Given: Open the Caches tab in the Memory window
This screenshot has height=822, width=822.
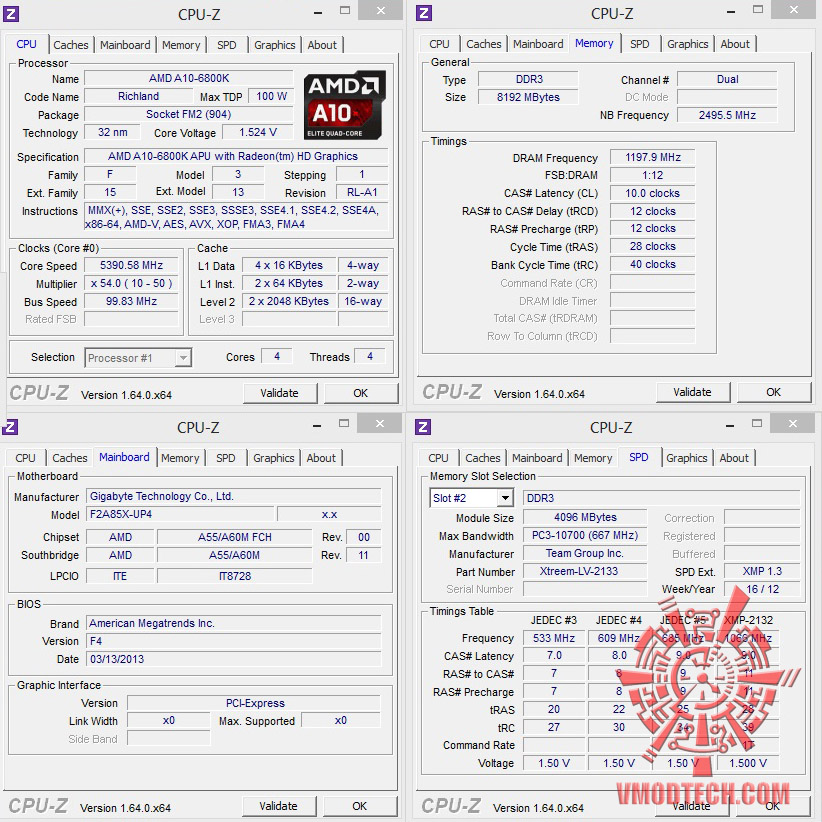Looking at the screenshot, I should click(484, 44).
